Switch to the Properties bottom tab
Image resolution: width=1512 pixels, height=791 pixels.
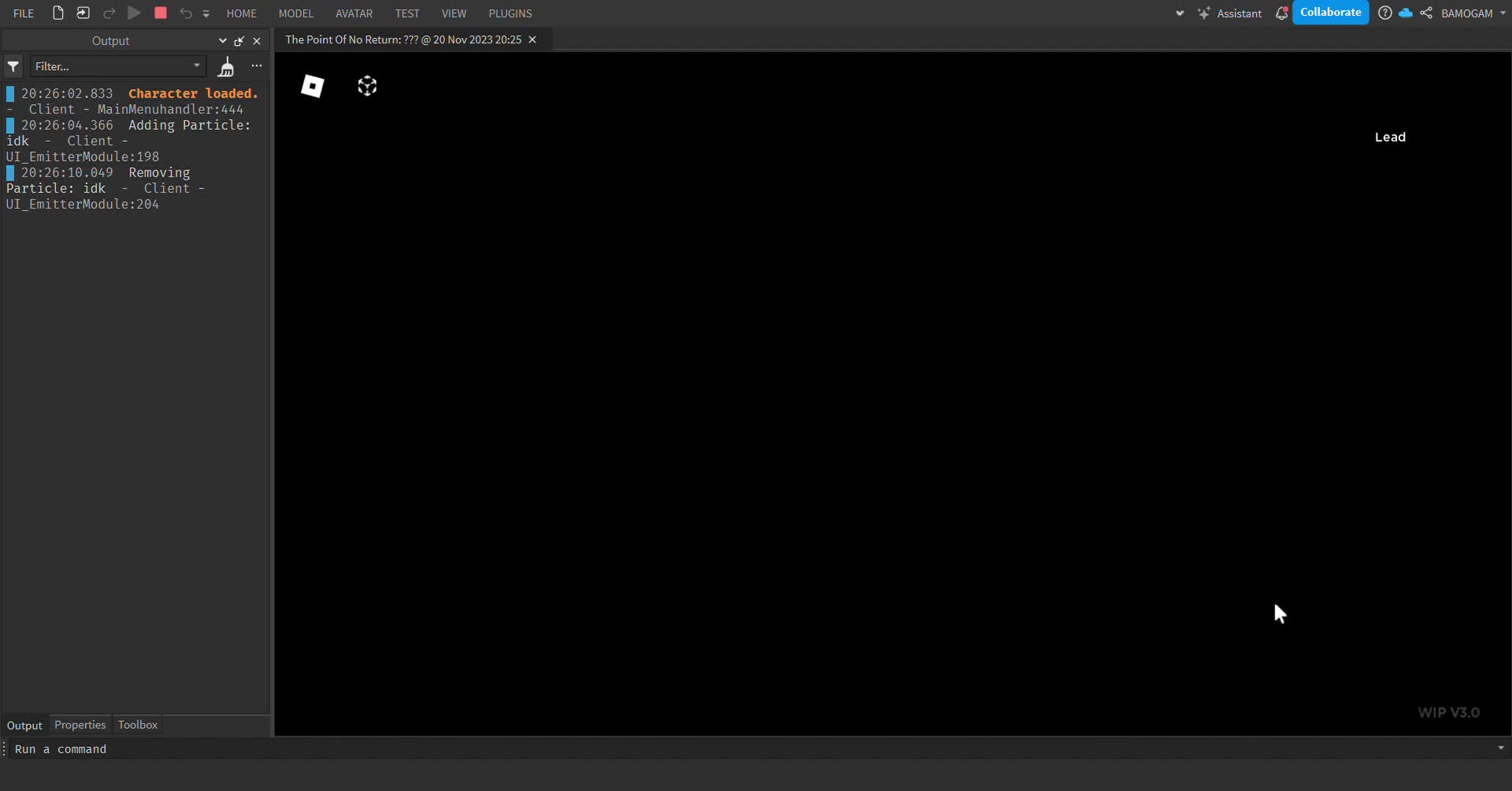click(x=80, y=725)
